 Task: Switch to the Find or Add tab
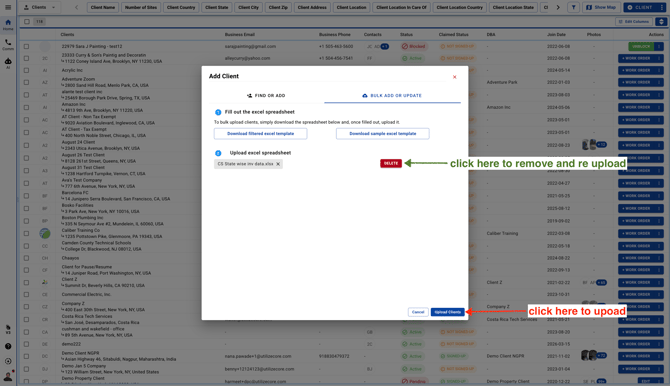(266, 96)
